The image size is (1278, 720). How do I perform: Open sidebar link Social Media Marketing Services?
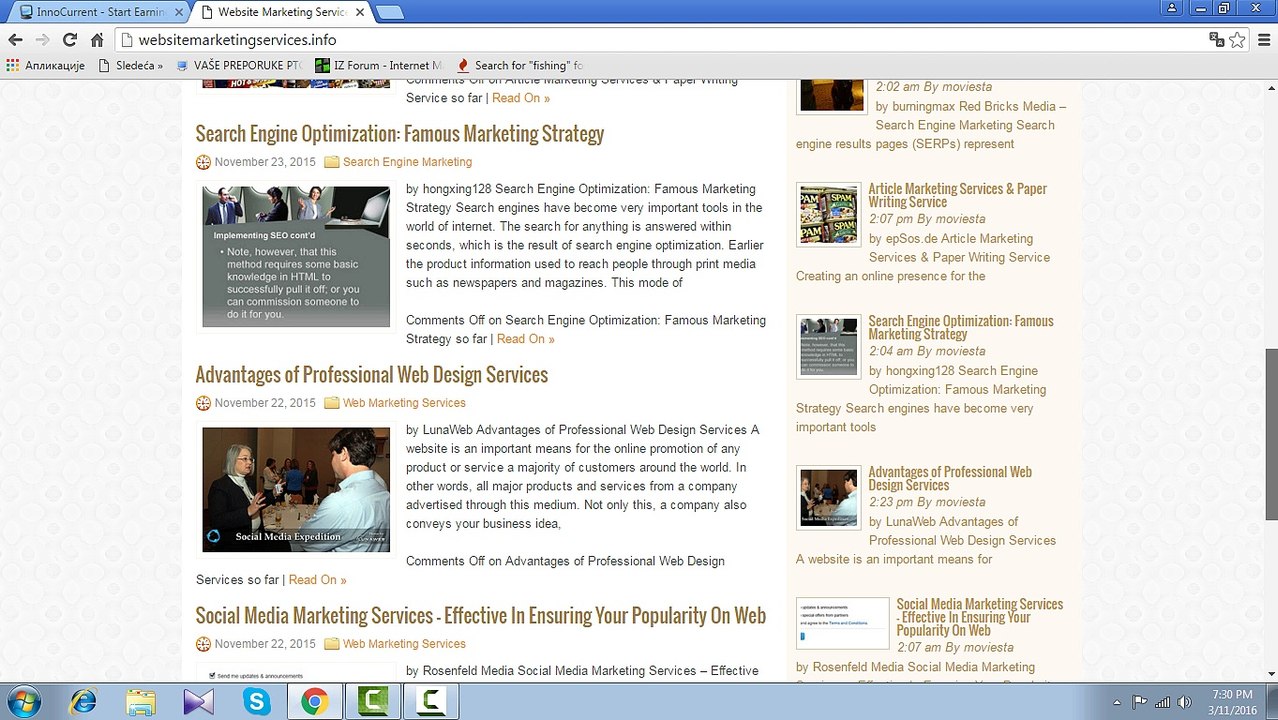980,617
